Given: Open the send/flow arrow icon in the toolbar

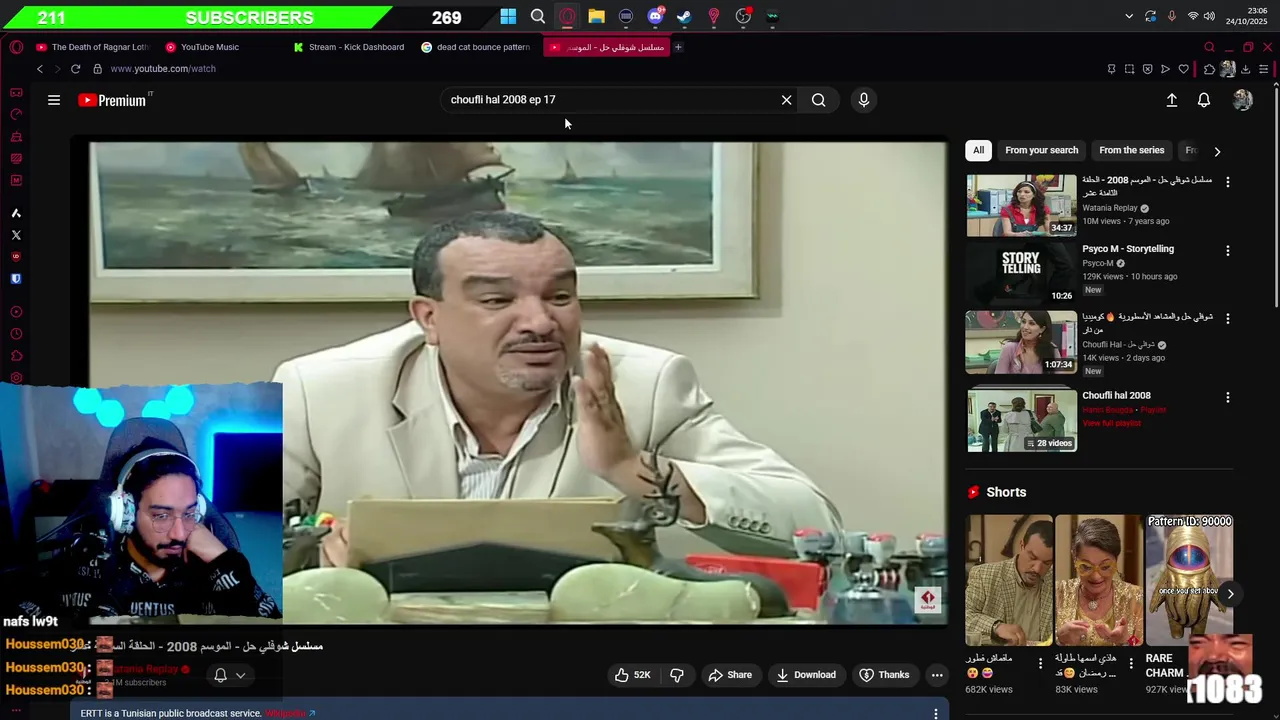Looking at the screenshot, I should tap(1165, 69).
